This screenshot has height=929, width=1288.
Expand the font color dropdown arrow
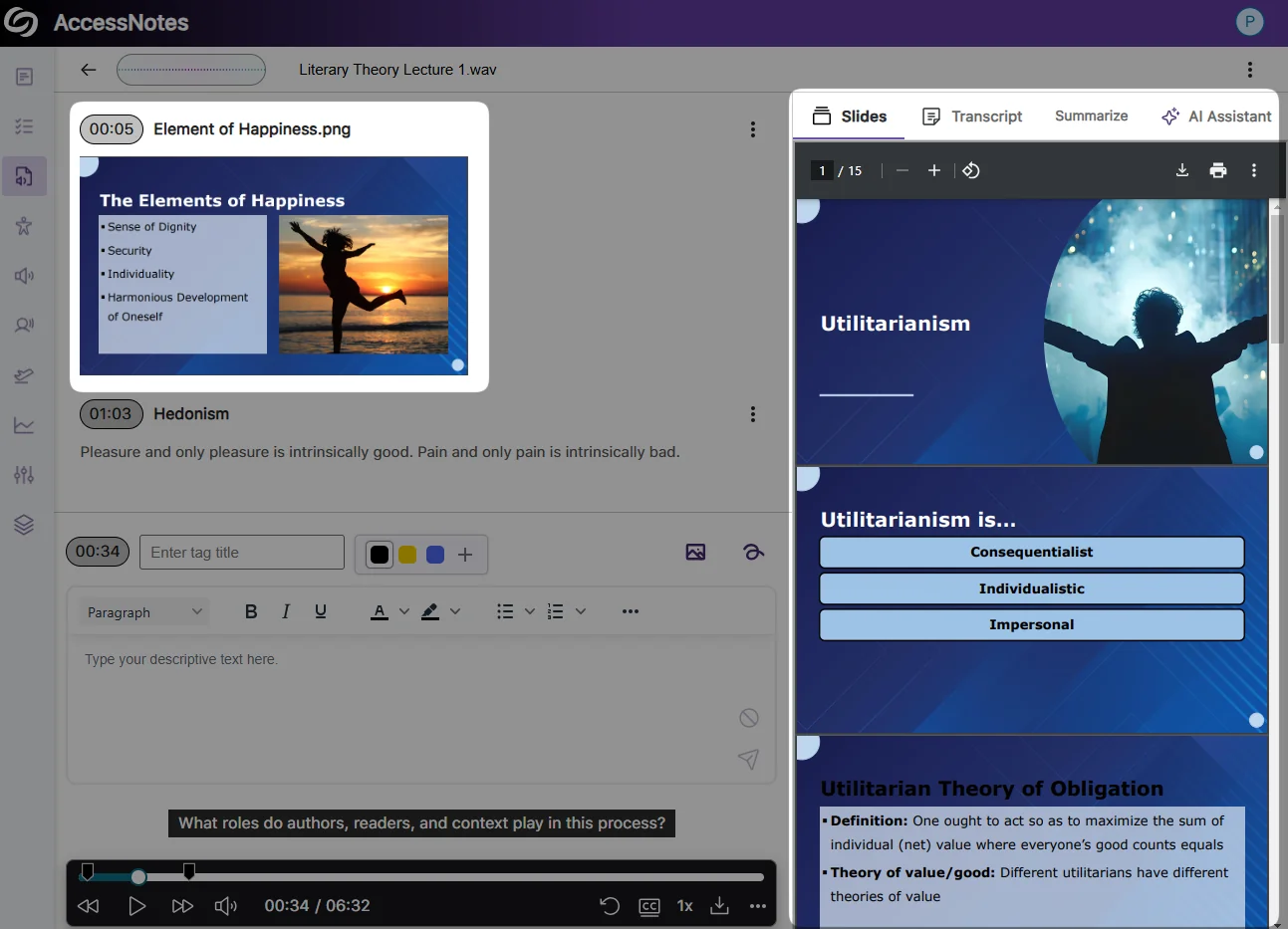click(404, 611)
